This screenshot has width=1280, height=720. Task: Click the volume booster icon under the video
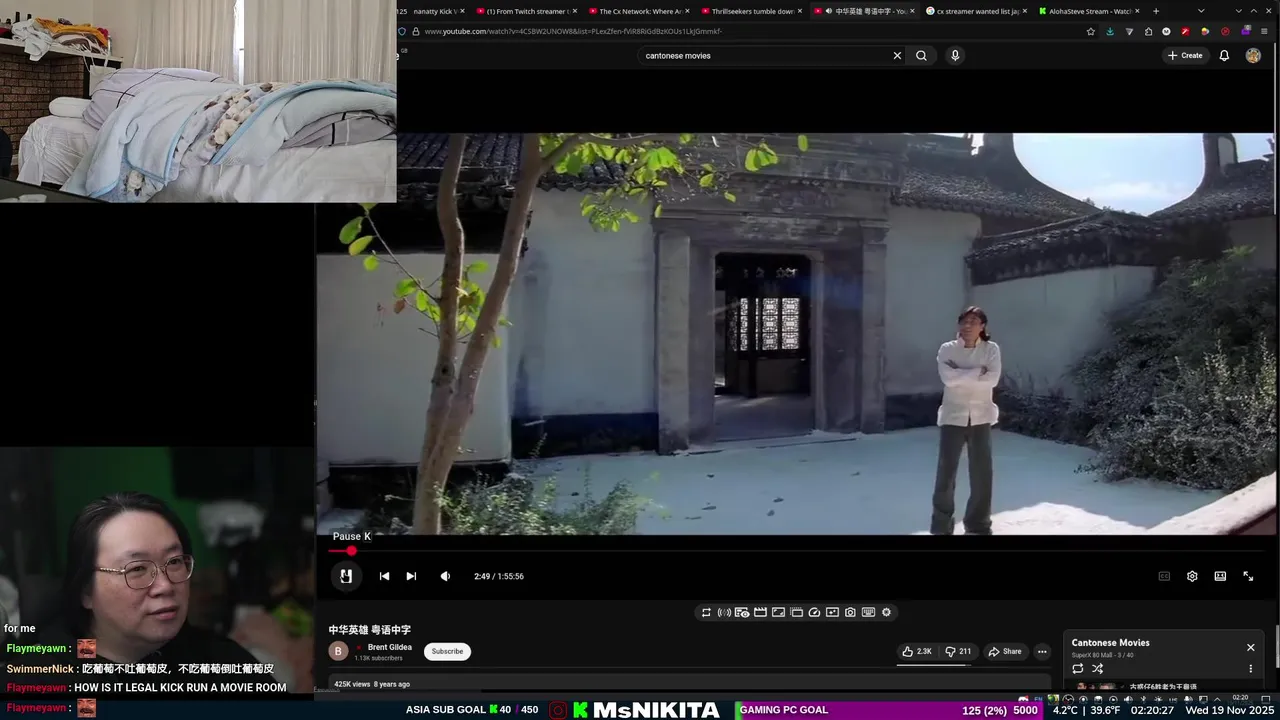(x=724, y=612)
